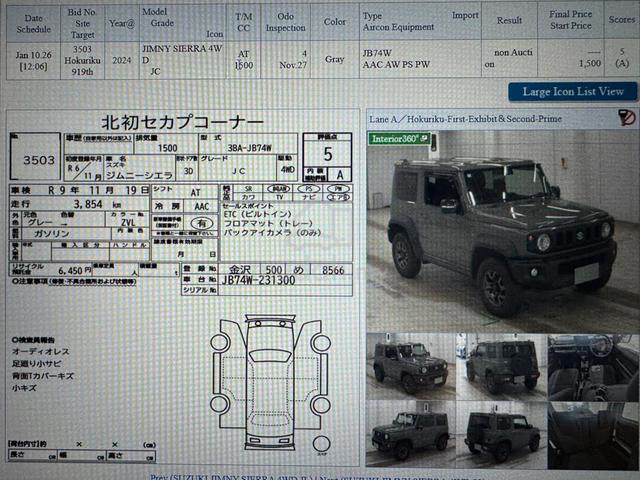Select thumbnail showing Jimny rear view

502,366
